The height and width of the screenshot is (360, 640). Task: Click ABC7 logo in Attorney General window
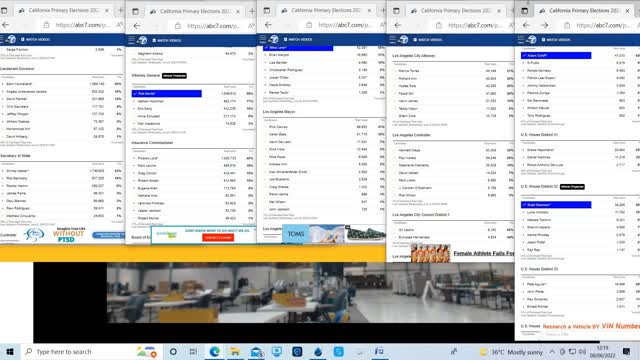(x=142, y=40)
